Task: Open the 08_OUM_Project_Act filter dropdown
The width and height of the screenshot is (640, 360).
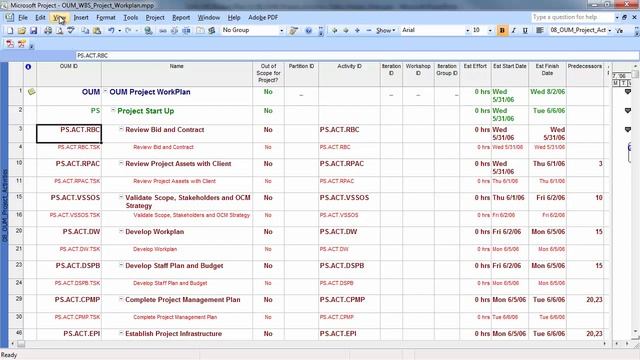Action: point(609,31)
